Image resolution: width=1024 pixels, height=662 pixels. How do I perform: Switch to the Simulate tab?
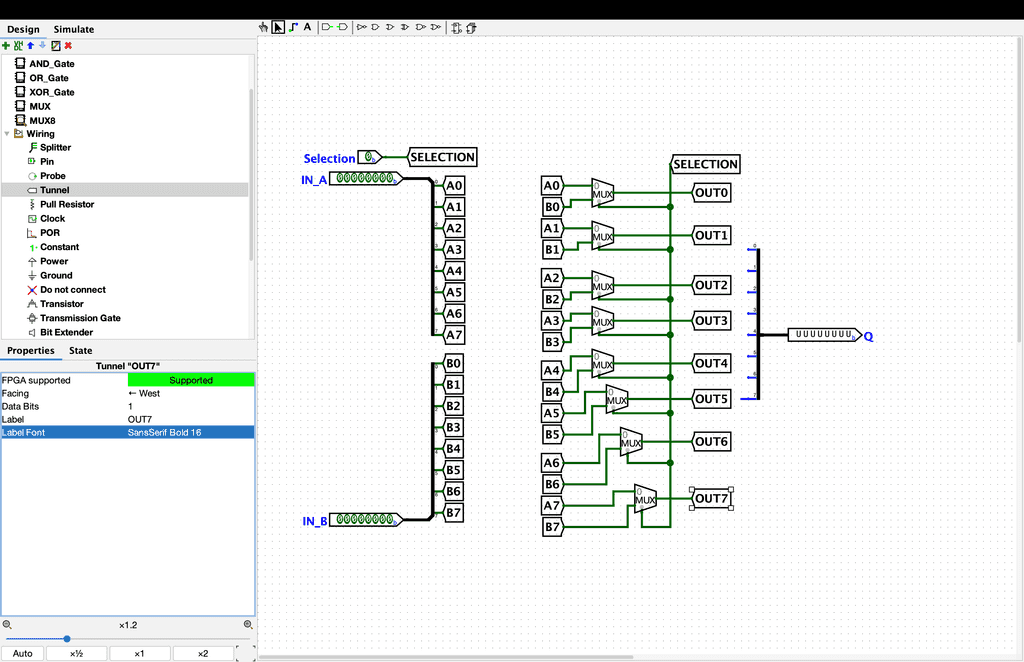(x=74, y=29)
